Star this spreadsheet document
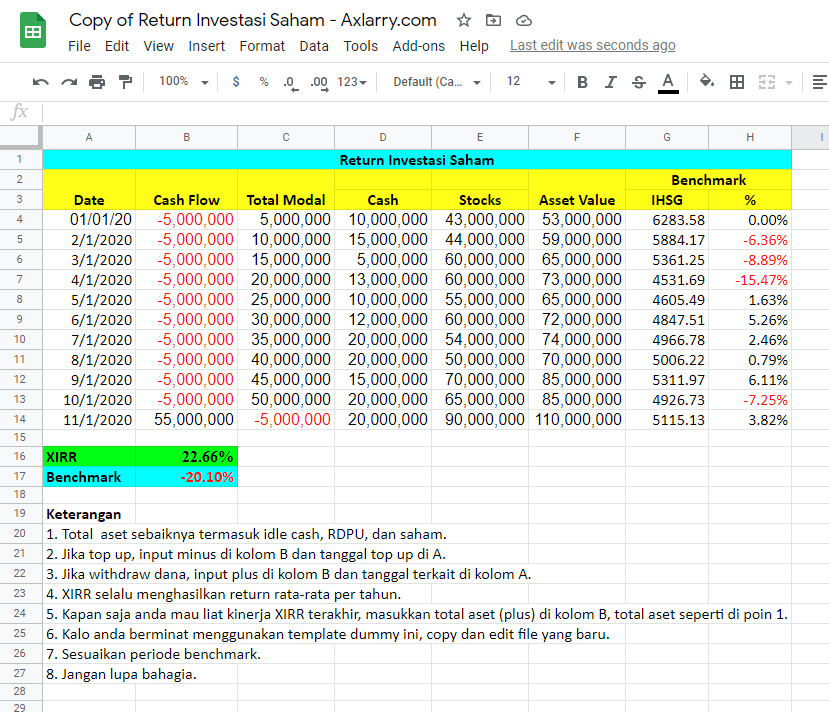Image resolution: width=829 pixels, height=712 pixels. [464, 21]
